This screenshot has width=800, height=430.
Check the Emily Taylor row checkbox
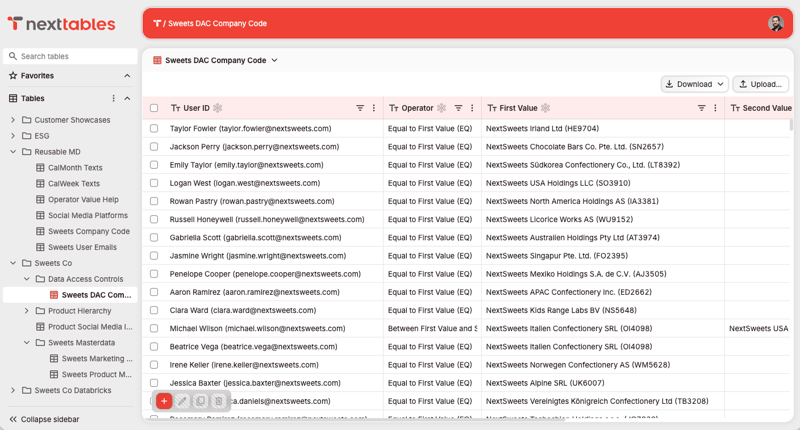[x=154, y=165]
